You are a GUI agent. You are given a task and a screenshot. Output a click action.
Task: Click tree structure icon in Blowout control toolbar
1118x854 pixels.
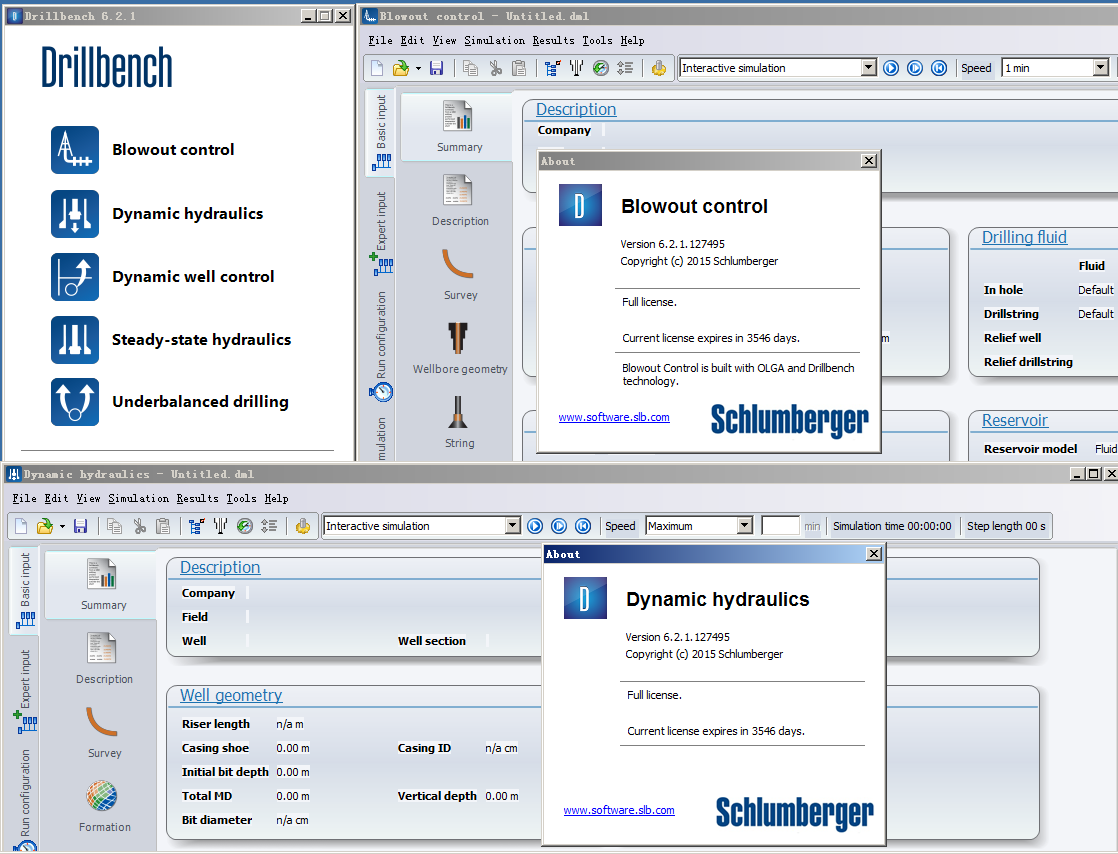click(552, 68)
